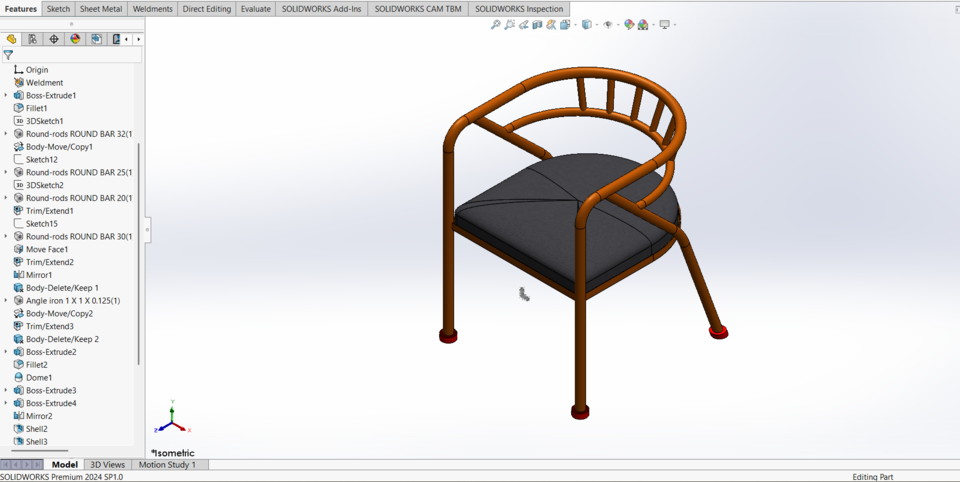Open the partially hidden last manager tab
This screenshot has height=482, width=960.
pos(115,39)
